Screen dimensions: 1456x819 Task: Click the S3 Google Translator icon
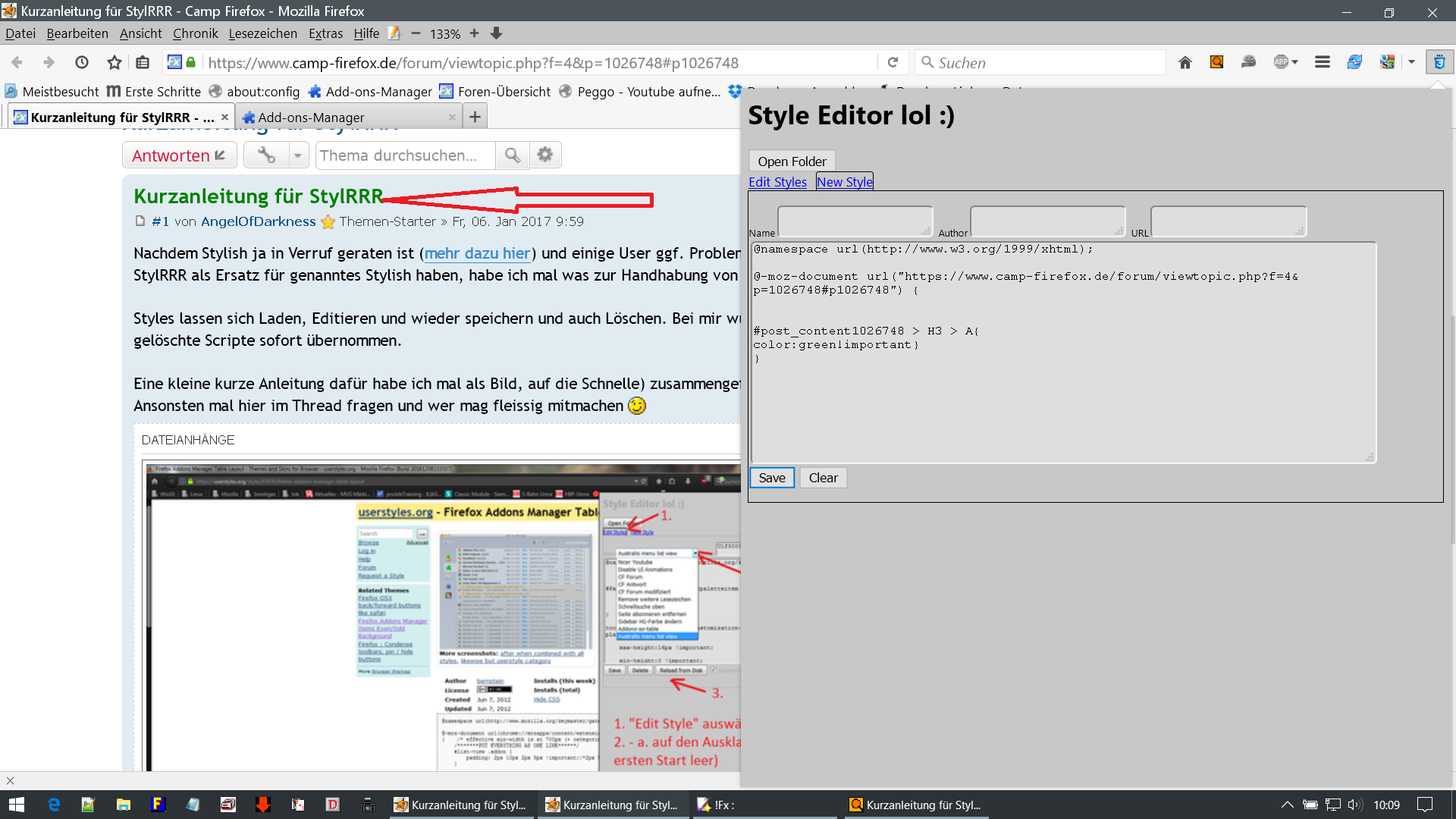pos(1387,62)
